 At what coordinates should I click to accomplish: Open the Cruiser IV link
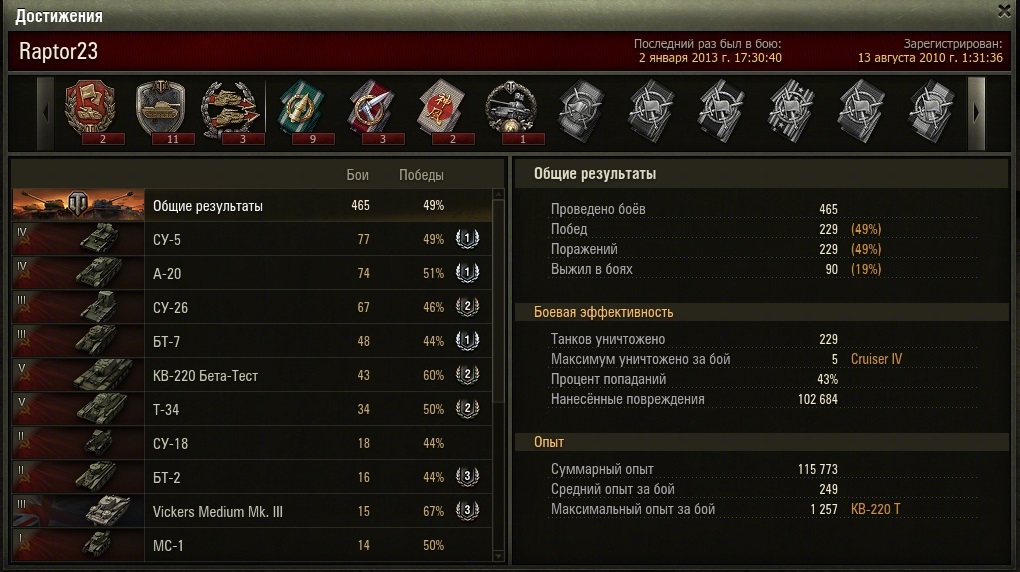coord(876,359)
